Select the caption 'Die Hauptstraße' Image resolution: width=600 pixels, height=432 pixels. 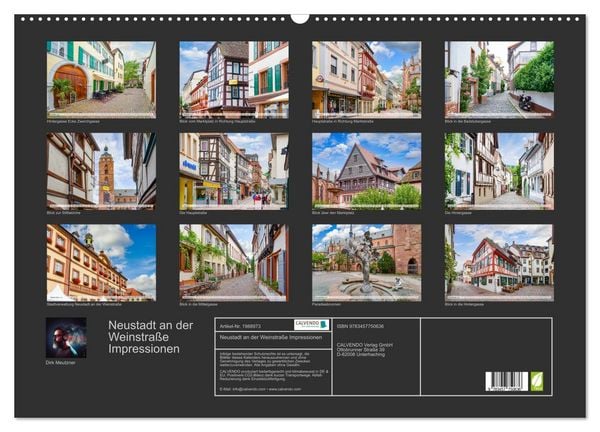193,213
